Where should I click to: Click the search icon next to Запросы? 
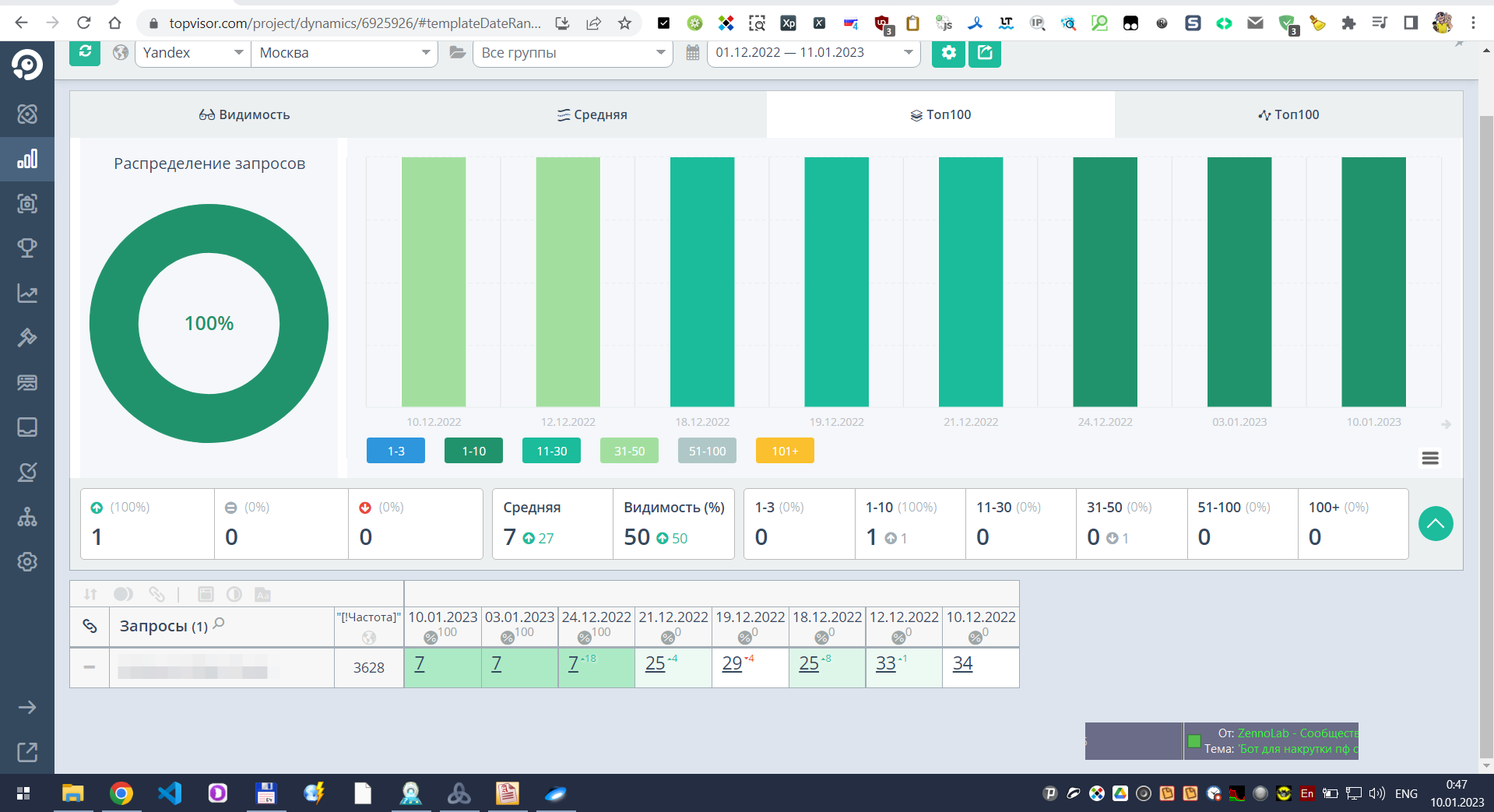point(219,624)
